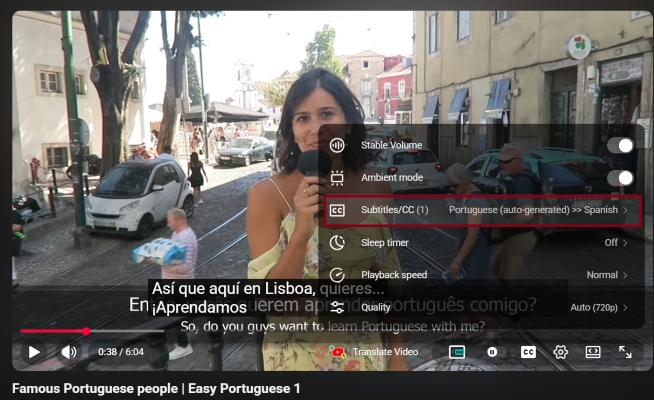The width and height of the screenshot is (654, 400).
Task: Click the CC icon in settings menu
Action: pyautogui.click(x=337, y=210)
